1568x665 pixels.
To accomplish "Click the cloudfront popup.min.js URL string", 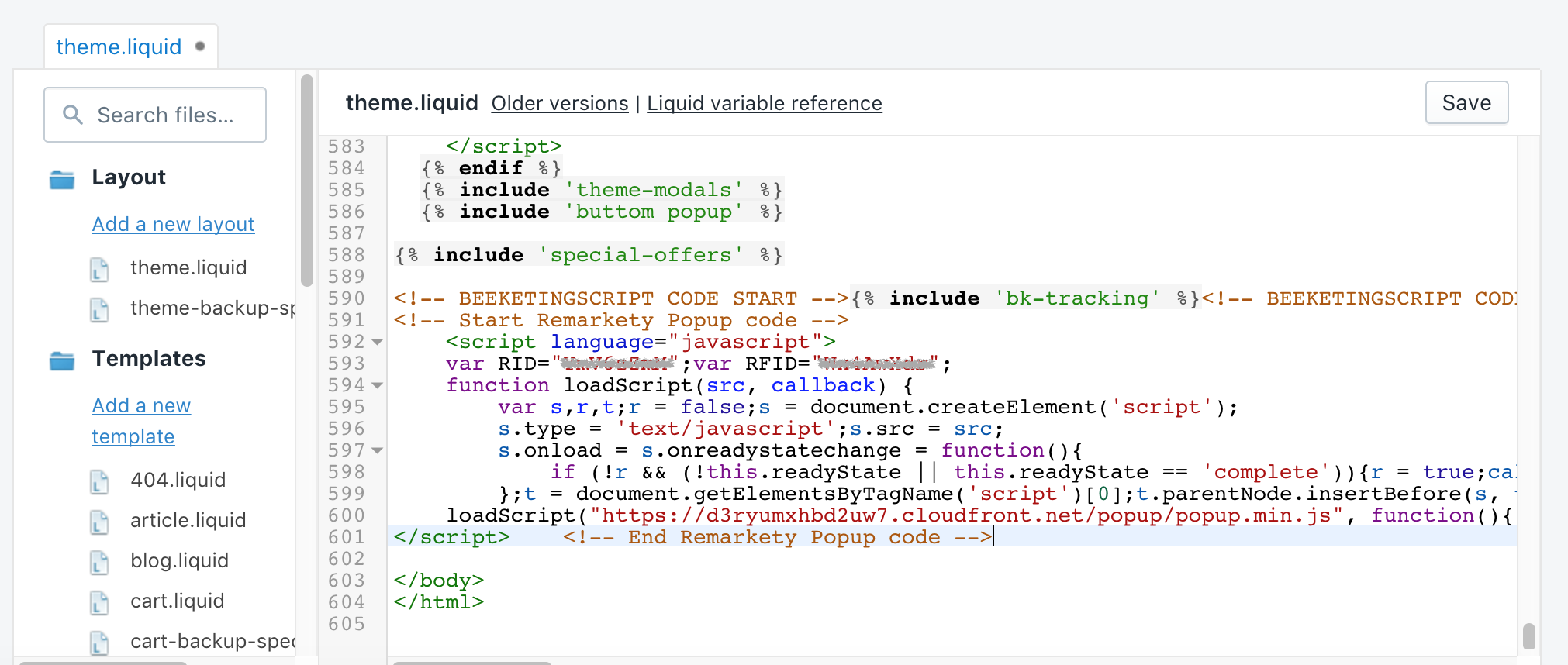I will click(966, 515).
